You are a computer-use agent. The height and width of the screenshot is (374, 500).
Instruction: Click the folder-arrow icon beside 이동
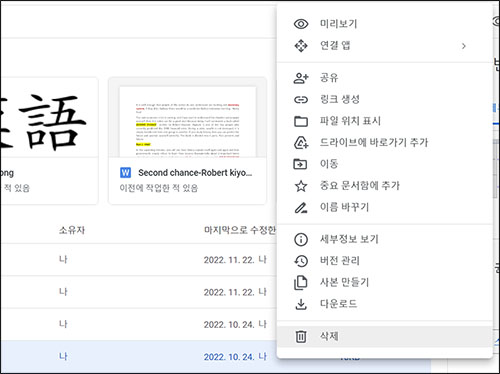pyautogui.click(x=301, y=164)
